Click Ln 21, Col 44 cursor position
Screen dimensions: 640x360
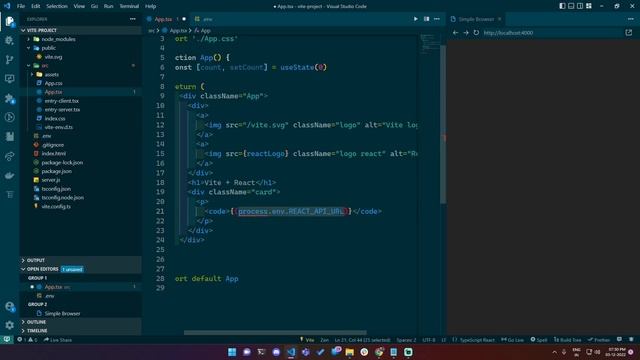[x=362, y=340]
